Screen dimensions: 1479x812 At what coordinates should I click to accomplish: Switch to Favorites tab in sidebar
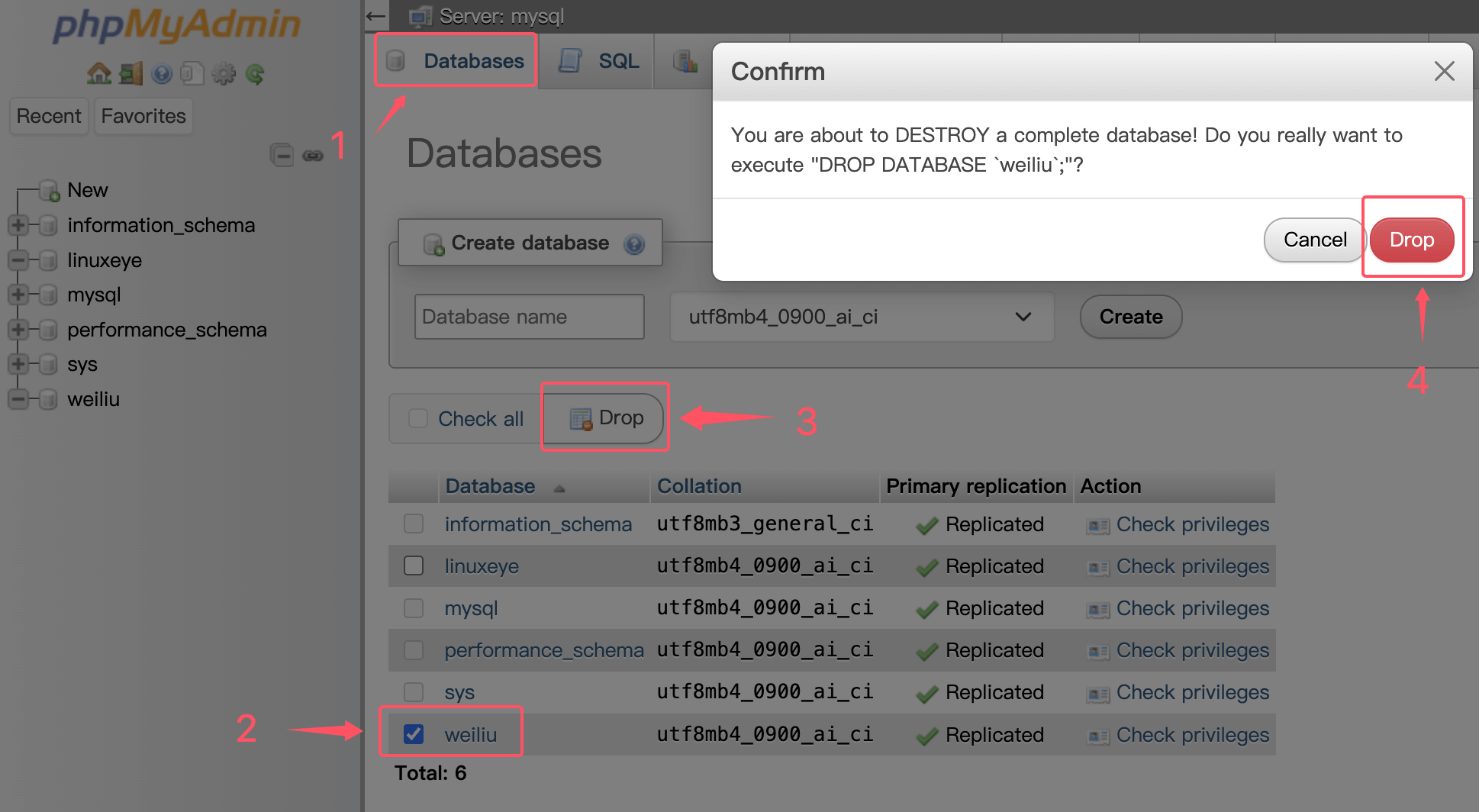tap(143, 116)
